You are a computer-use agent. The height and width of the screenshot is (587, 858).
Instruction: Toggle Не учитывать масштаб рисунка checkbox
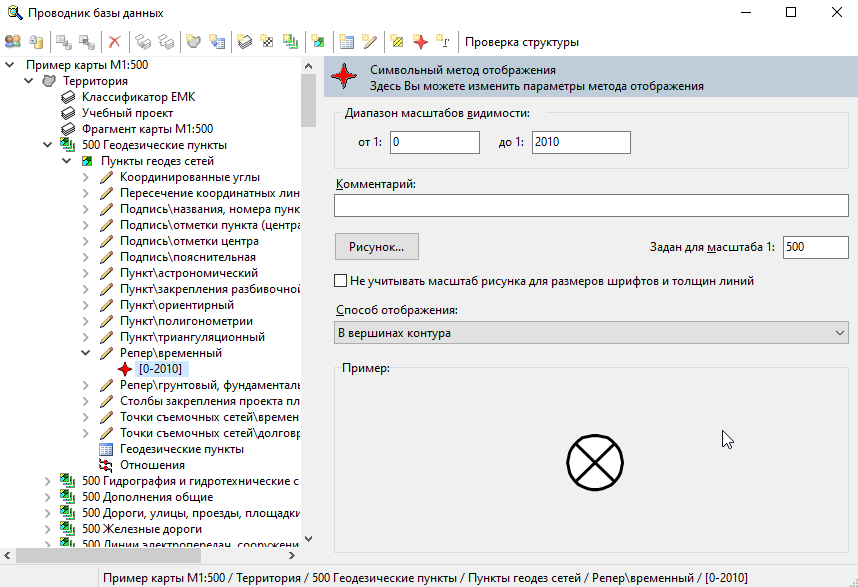(340, 281)
